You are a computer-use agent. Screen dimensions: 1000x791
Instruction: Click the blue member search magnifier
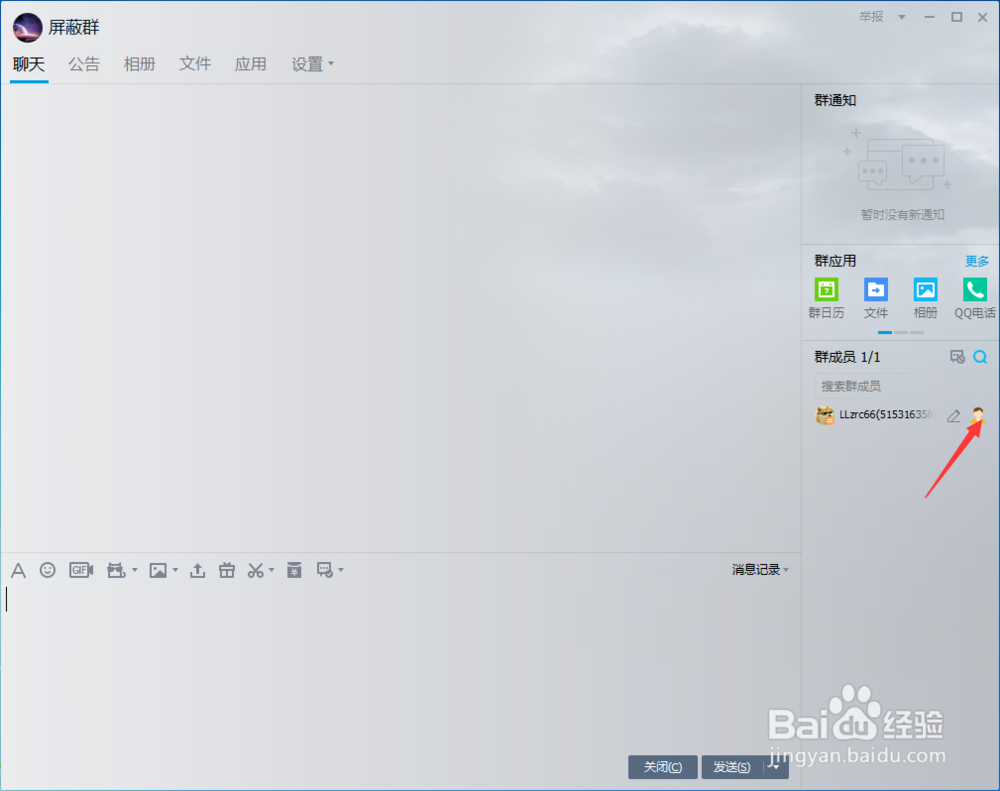pyautogui.click(x=980, y=357)
